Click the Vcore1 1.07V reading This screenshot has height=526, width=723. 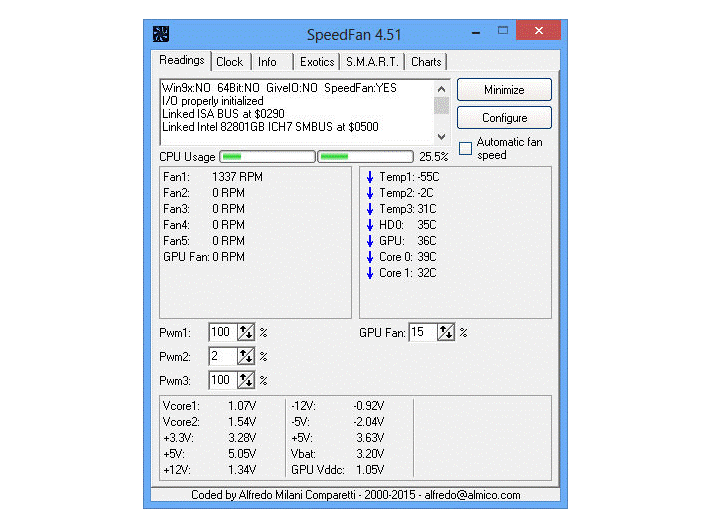point(209,406)
